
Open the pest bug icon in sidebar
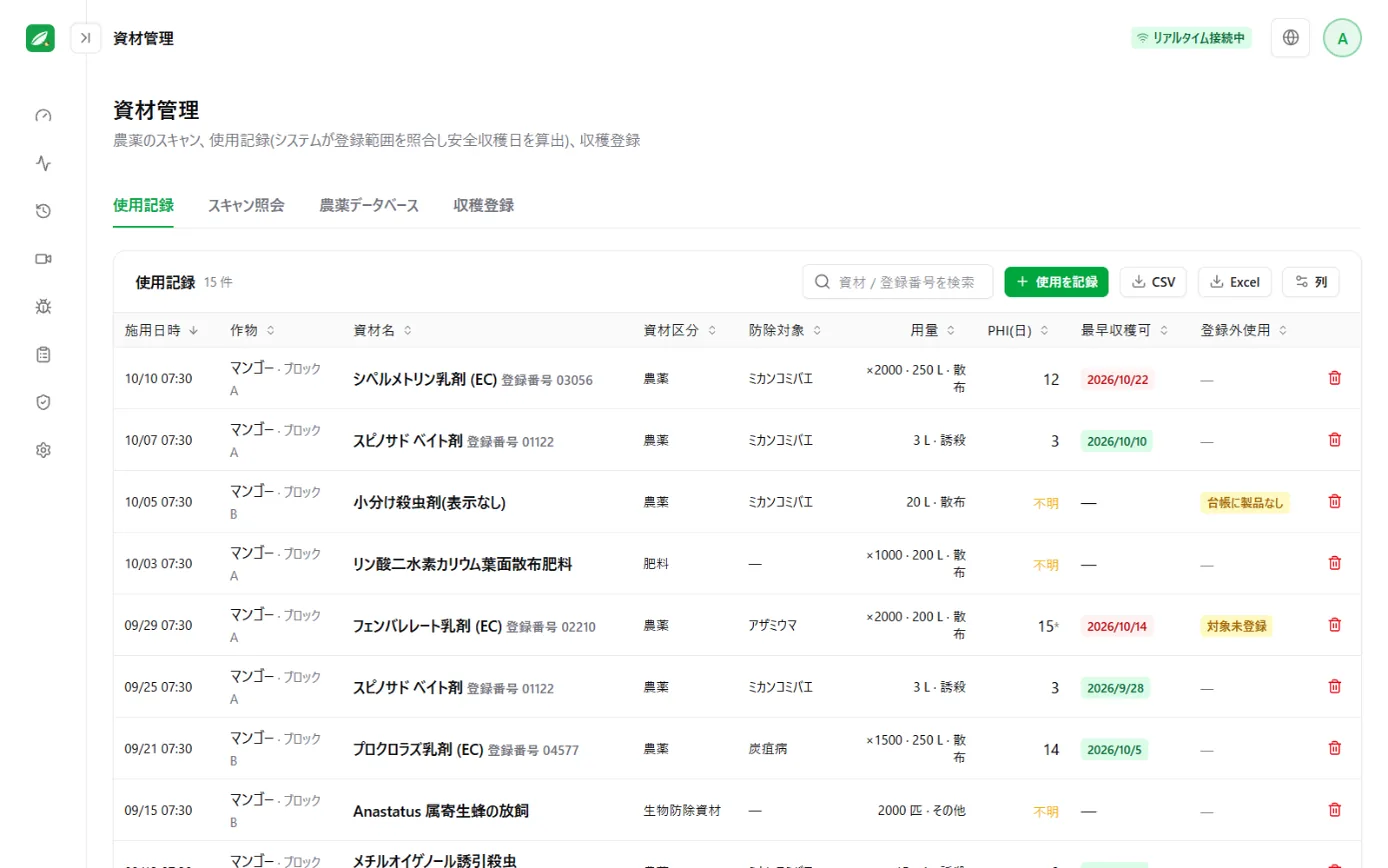(x=43, y=306)
